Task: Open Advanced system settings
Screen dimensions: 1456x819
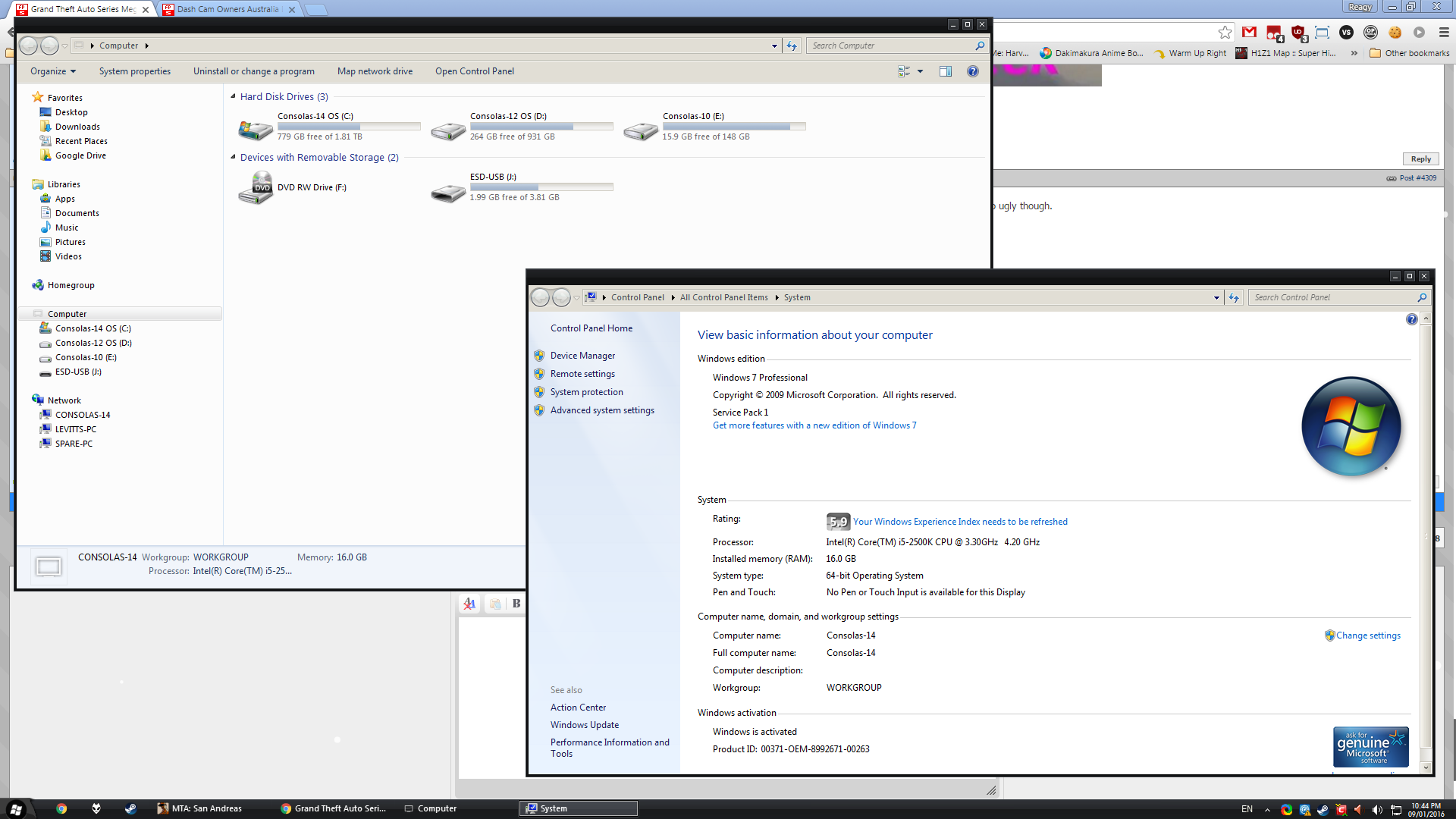Action: point(602,410)
